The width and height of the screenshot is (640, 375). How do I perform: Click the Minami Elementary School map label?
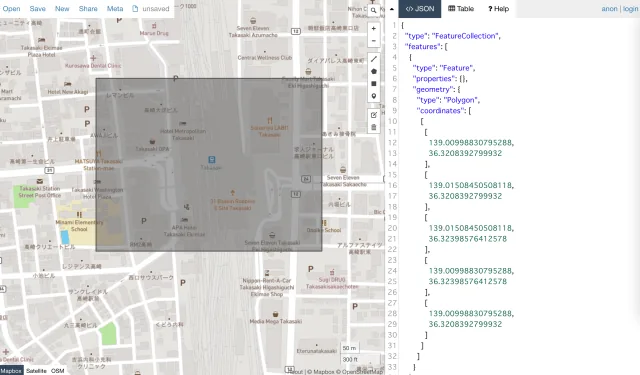[x=79, y=226]
